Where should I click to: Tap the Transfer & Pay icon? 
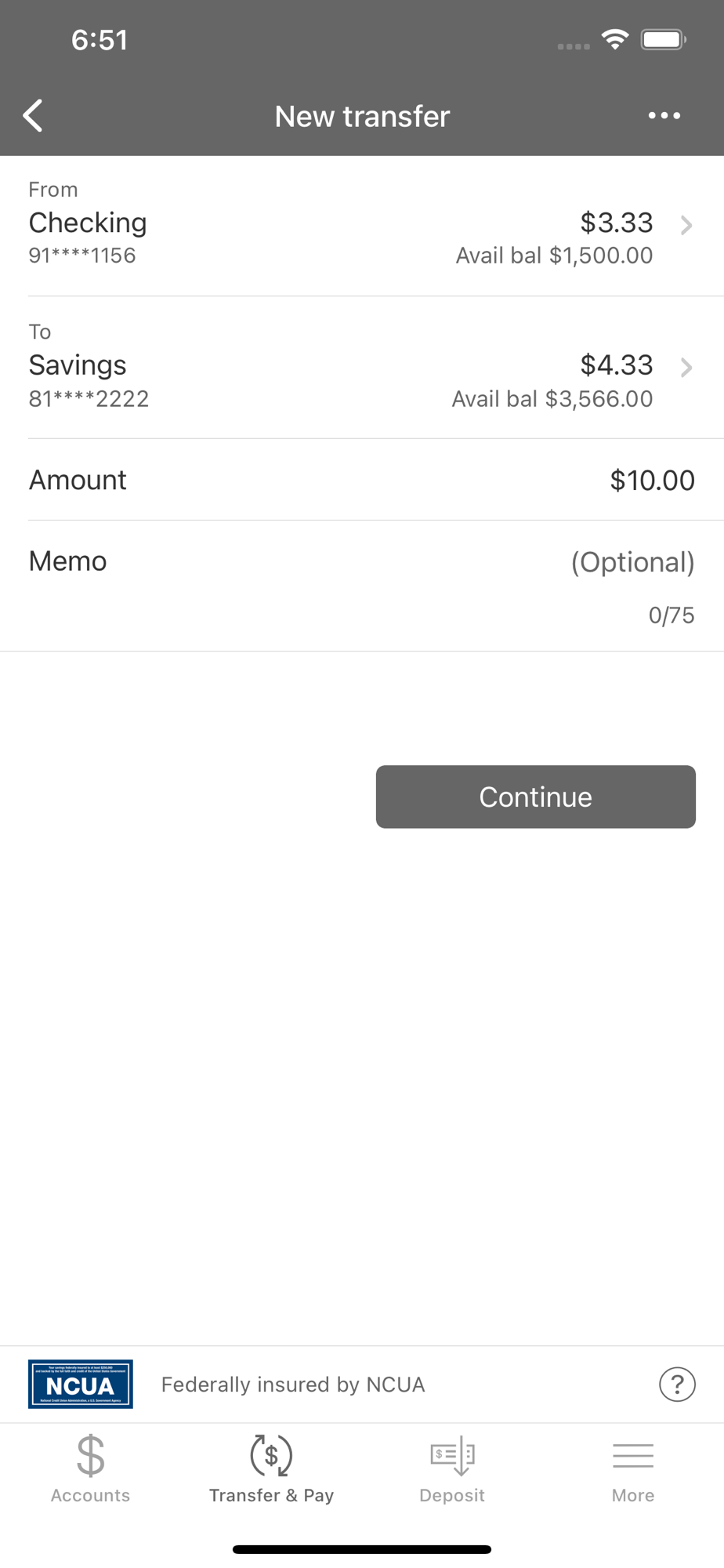271,1455
